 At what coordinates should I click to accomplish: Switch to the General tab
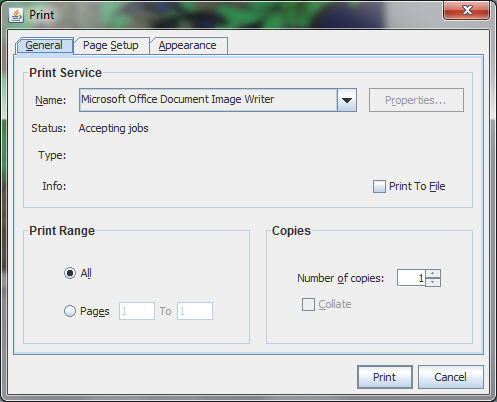[44, 45]
